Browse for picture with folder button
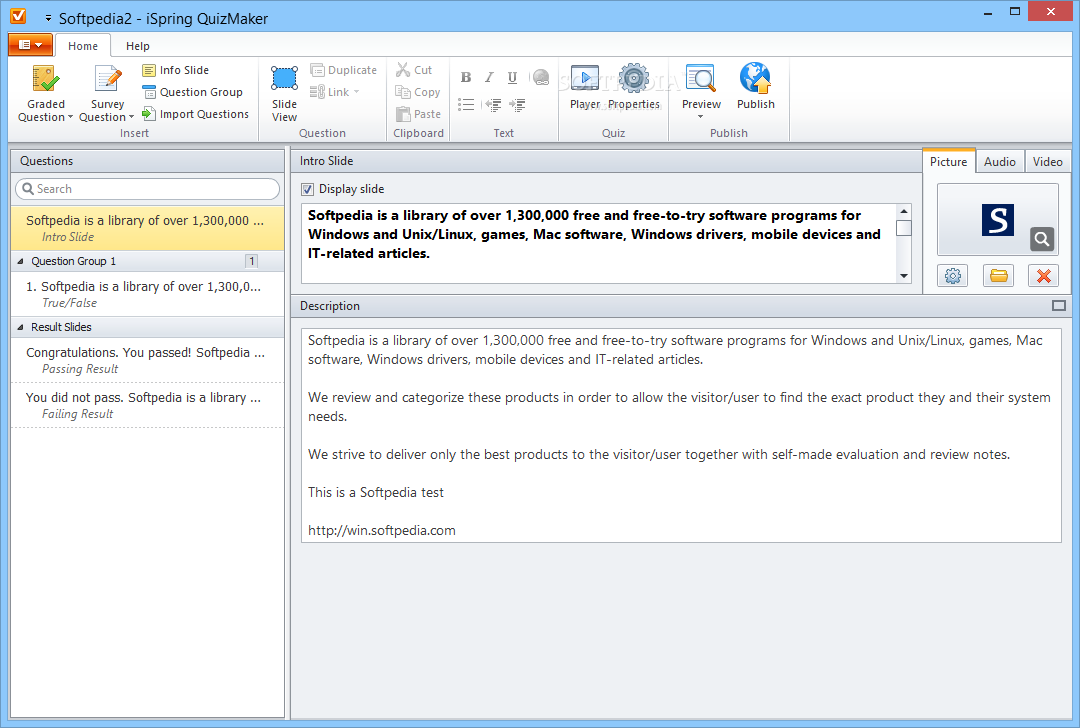Image resolution: width=1080 pixels, height=728 pixels. click(x=999, y=276)
